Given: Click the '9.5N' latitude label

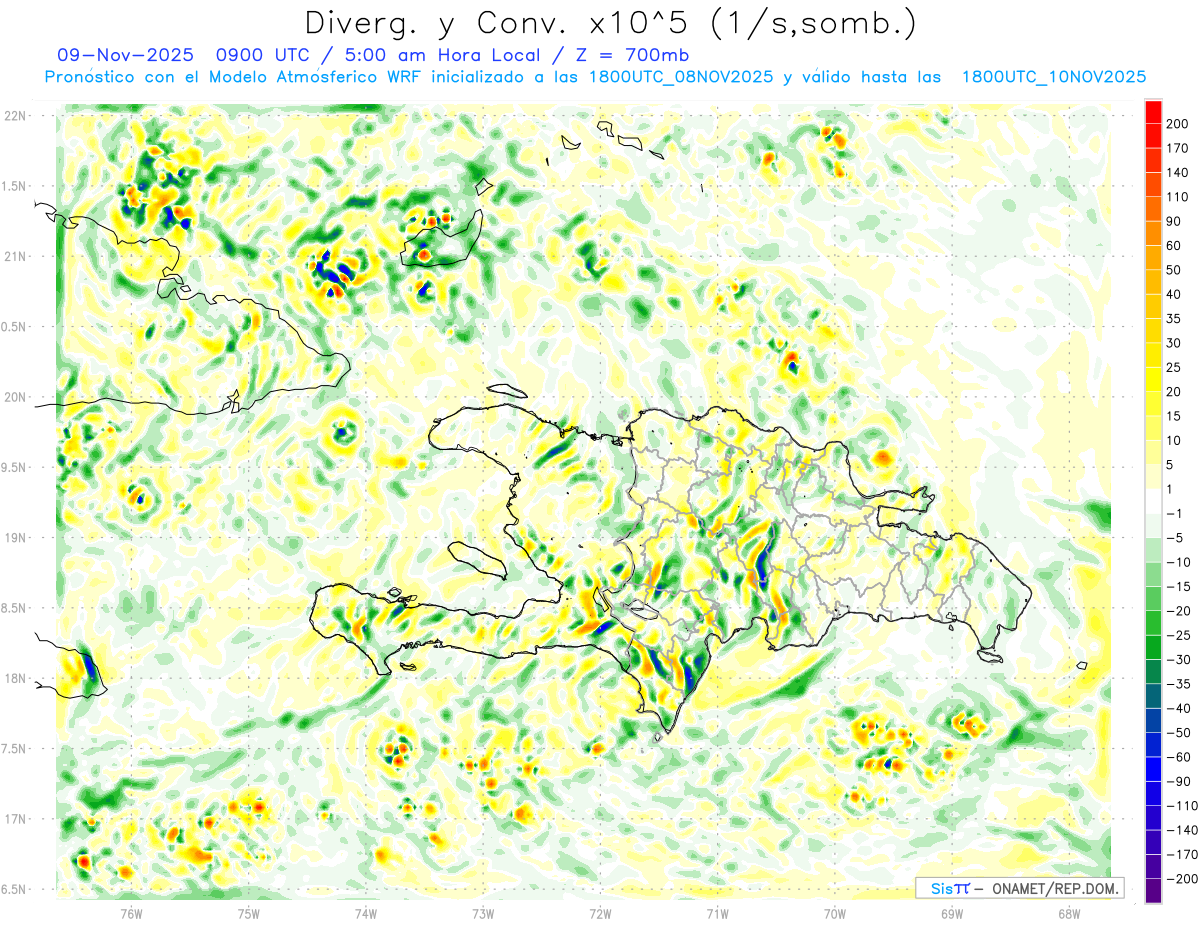Looking at the screenshot, I should pos(15,468).
